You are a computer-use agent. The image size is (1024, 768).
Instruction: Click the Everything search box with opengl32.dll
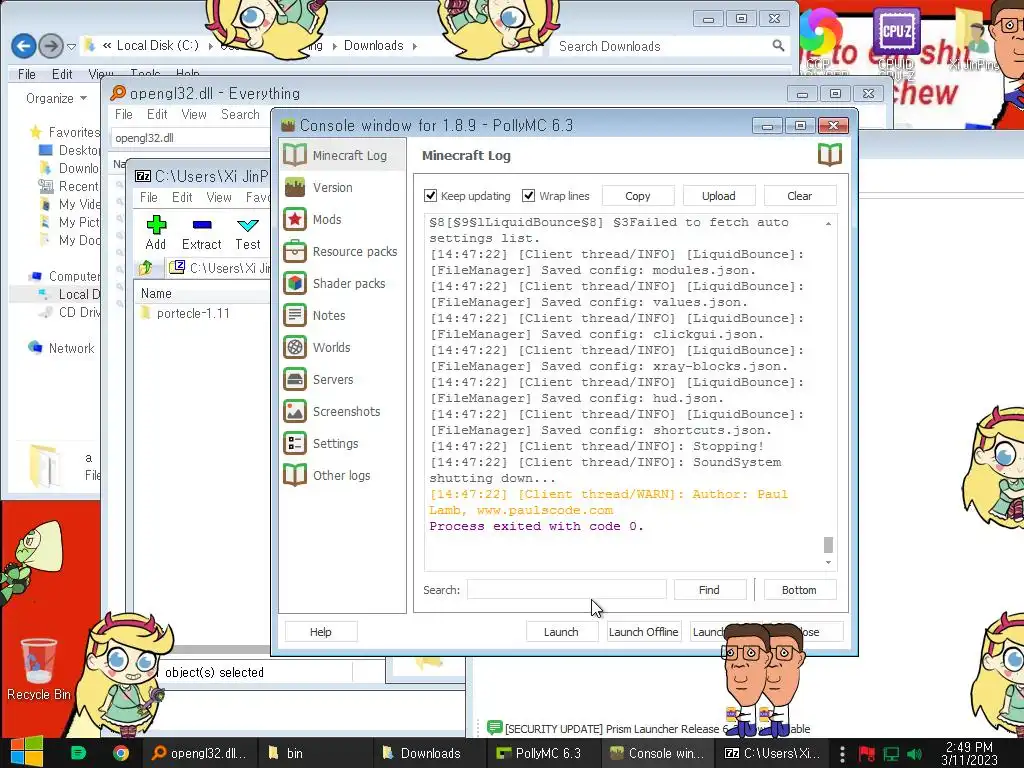pyautogui.click(x=191, y=138)
